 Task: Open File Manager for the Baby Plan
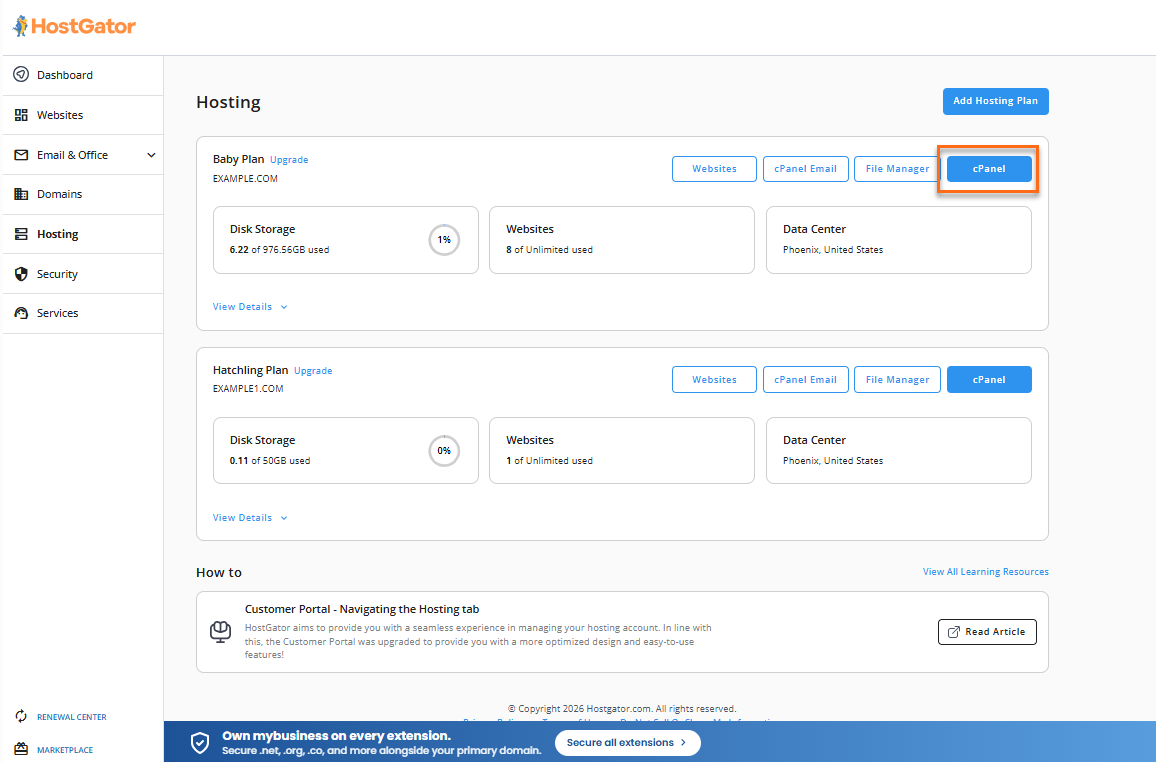coord(897,169)
